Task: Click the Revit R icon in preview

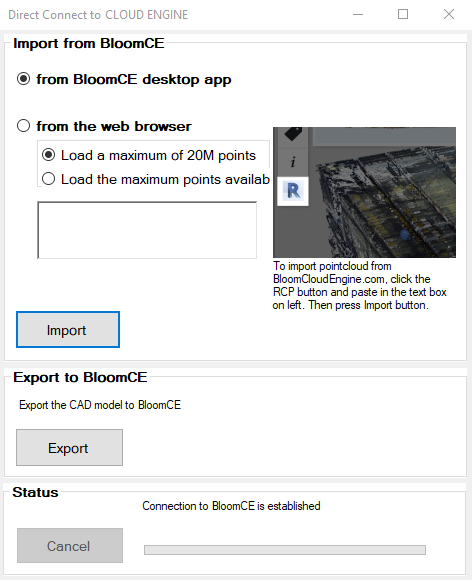Action: click(293, 191)
